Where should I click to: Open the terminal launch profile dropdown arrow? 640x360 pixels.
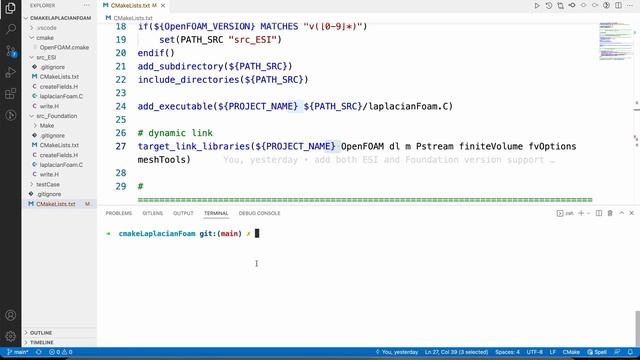pos(589,213)
